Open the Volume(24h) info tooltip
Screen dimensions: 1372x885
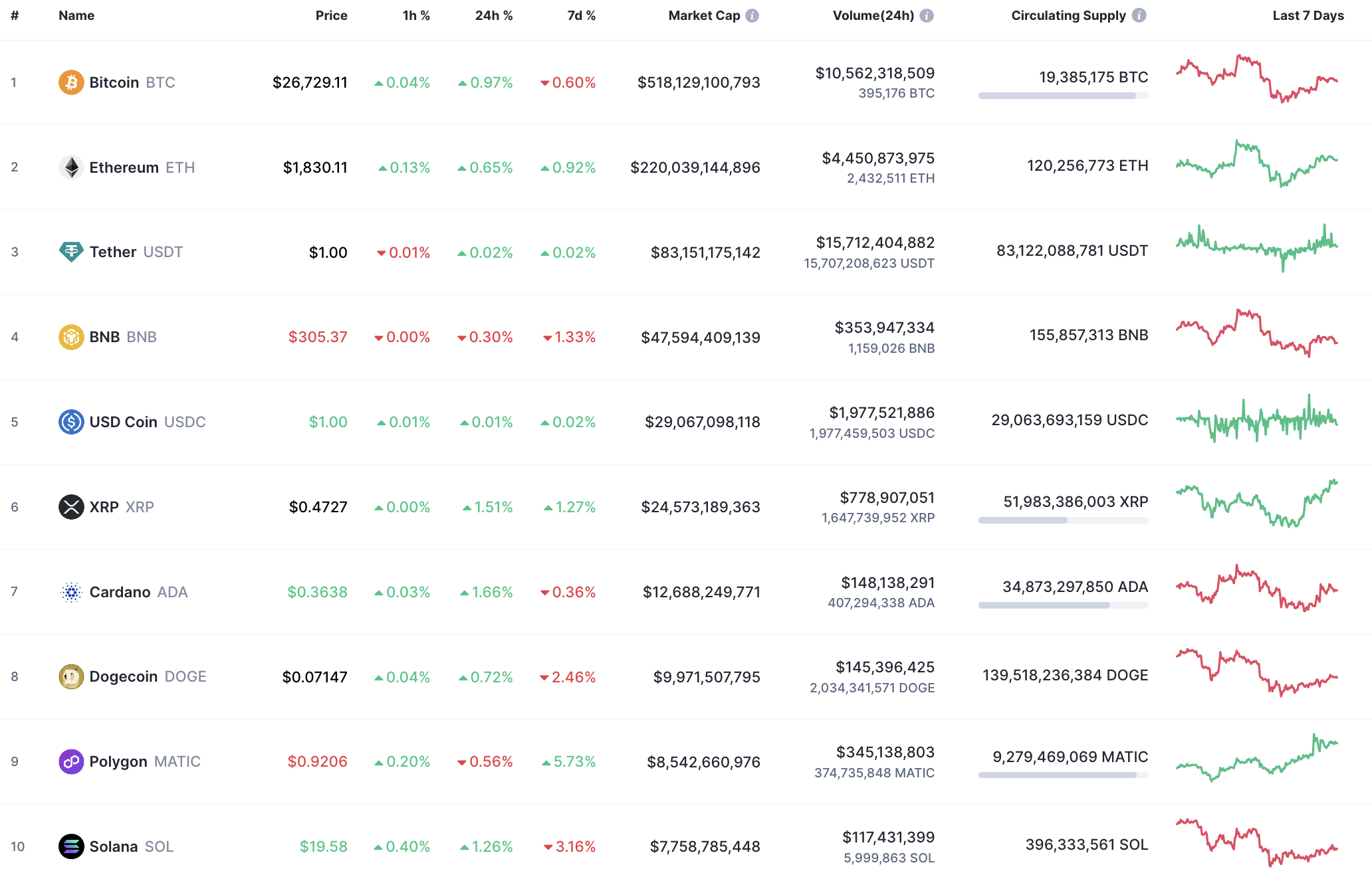(x=926, y=15)
